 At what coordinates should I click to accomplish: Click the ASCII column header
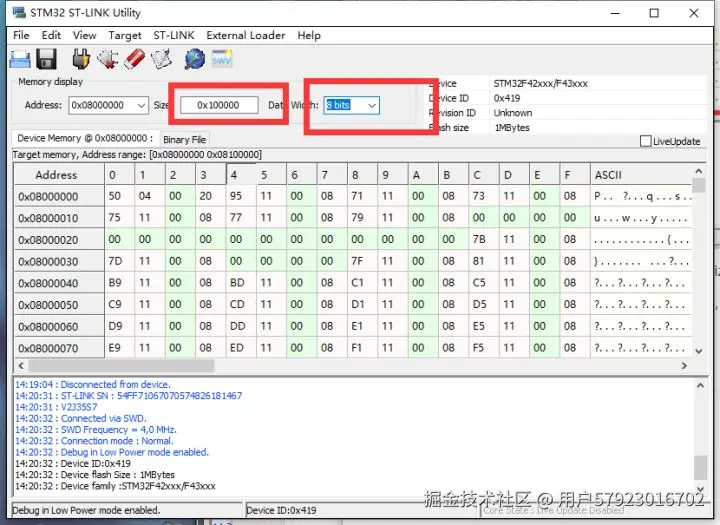click(641, 175)
